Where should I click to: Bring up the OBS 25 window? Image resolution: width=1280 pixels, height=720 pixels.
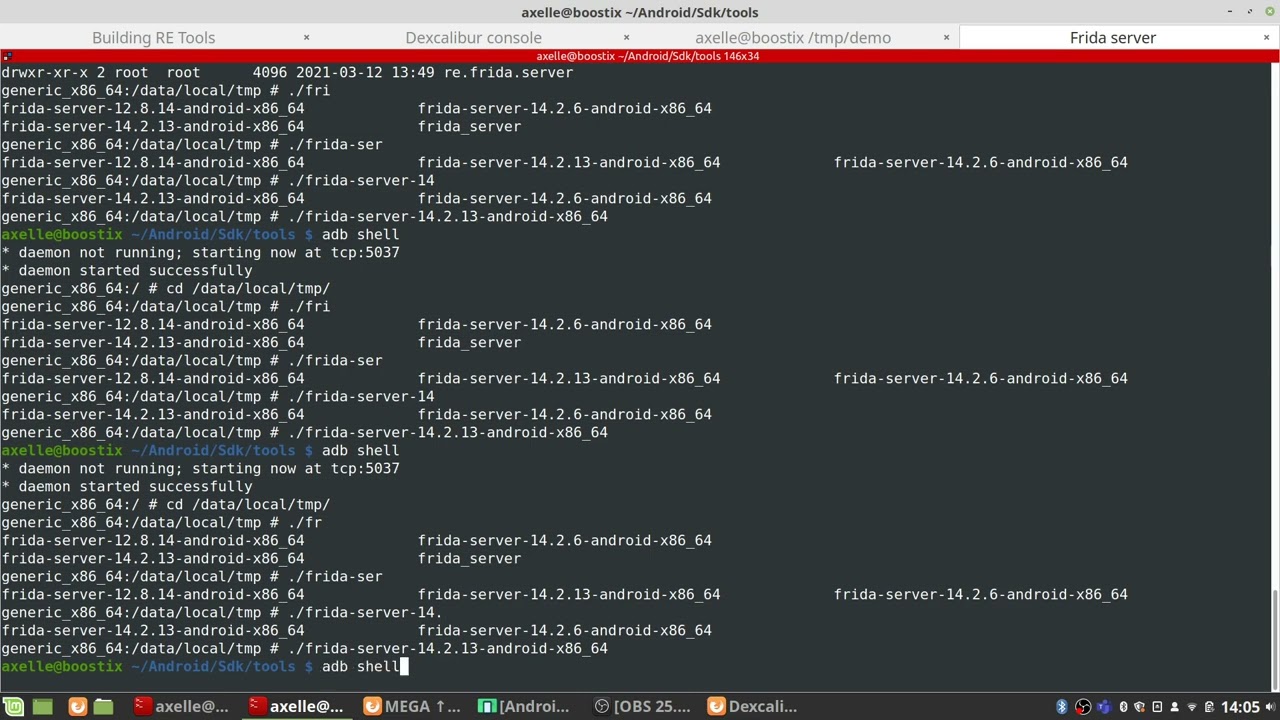coord(641,706)
